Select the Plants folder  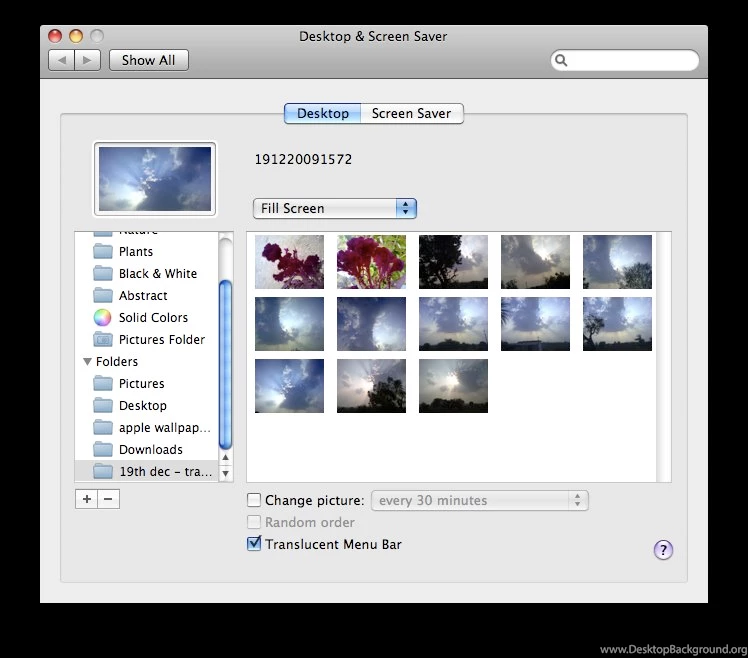(x=146, y=251)
